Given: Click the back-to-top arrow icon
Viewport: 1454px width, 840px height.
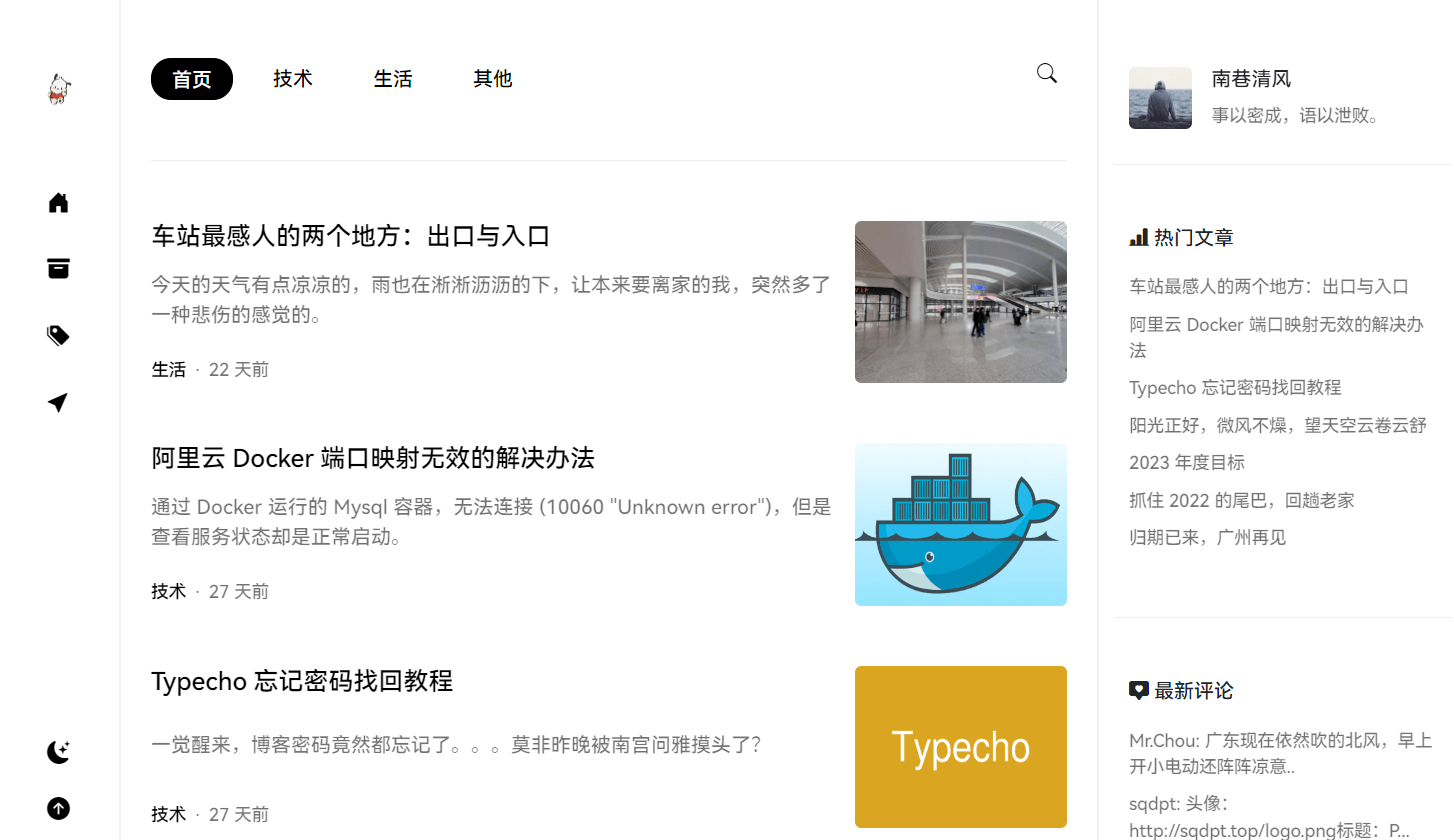Looking at the screenshot, I should click(59, 808).
